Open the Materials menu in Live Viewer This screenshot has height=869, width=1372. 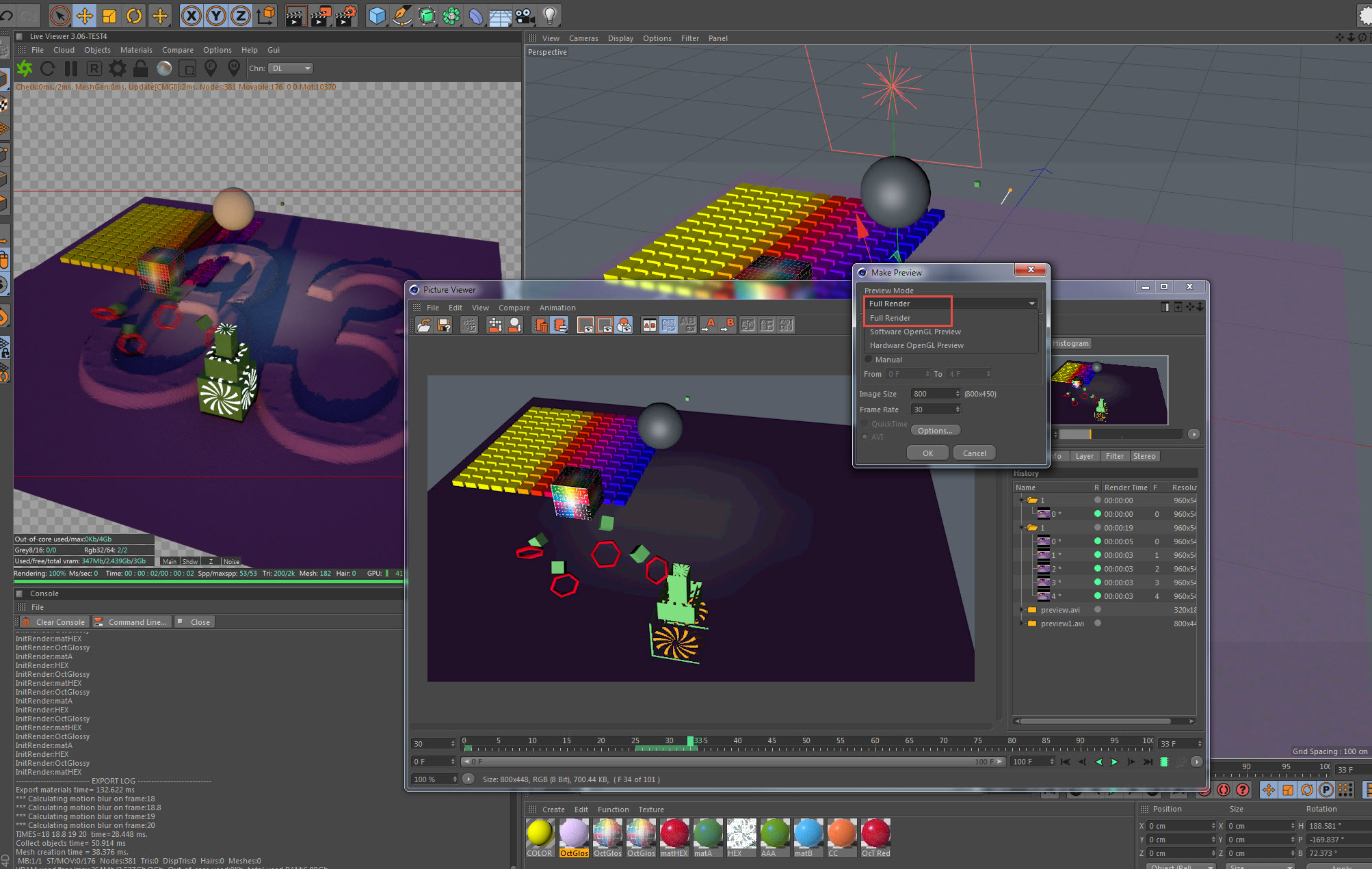(136, 50)
